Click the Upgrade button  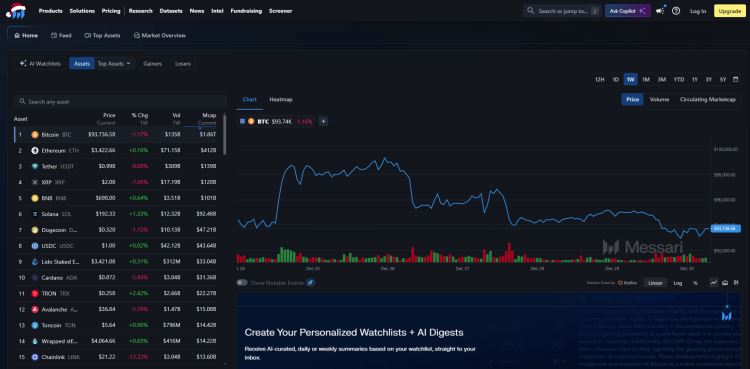pyautogui.click(x=729, y=11)
